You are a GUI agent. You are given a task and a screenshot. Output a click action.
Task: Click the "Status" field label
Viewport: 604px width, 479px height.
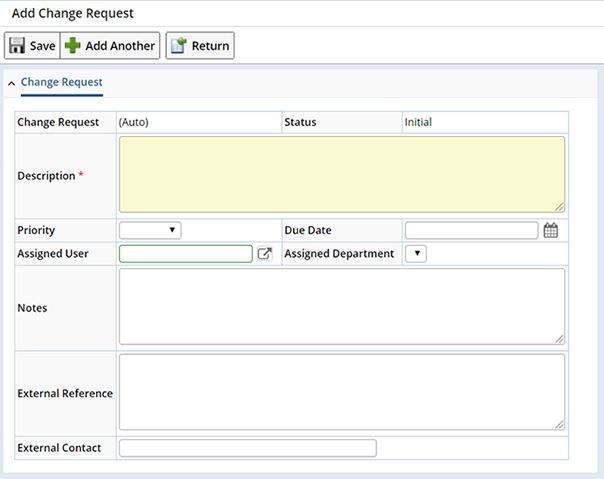300,122
